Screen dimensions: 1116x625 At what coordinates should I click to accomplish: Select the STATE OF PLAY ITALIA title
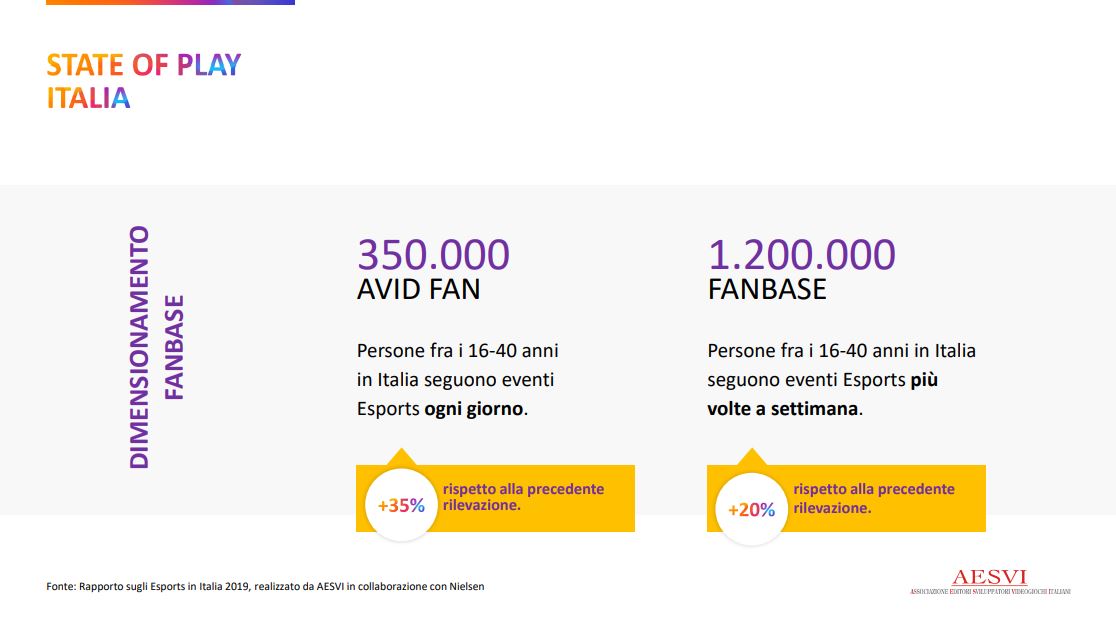[144, 81]
